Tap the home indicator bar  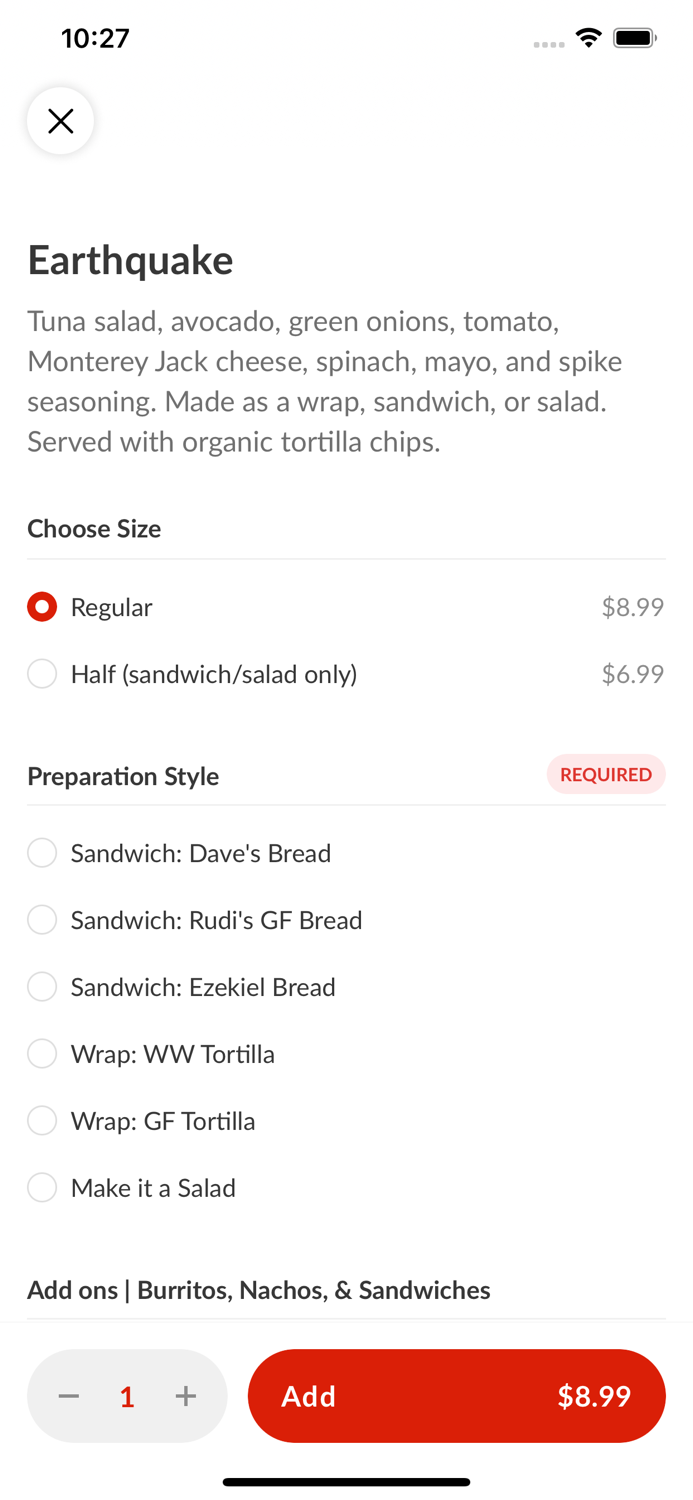[346, 1482]
